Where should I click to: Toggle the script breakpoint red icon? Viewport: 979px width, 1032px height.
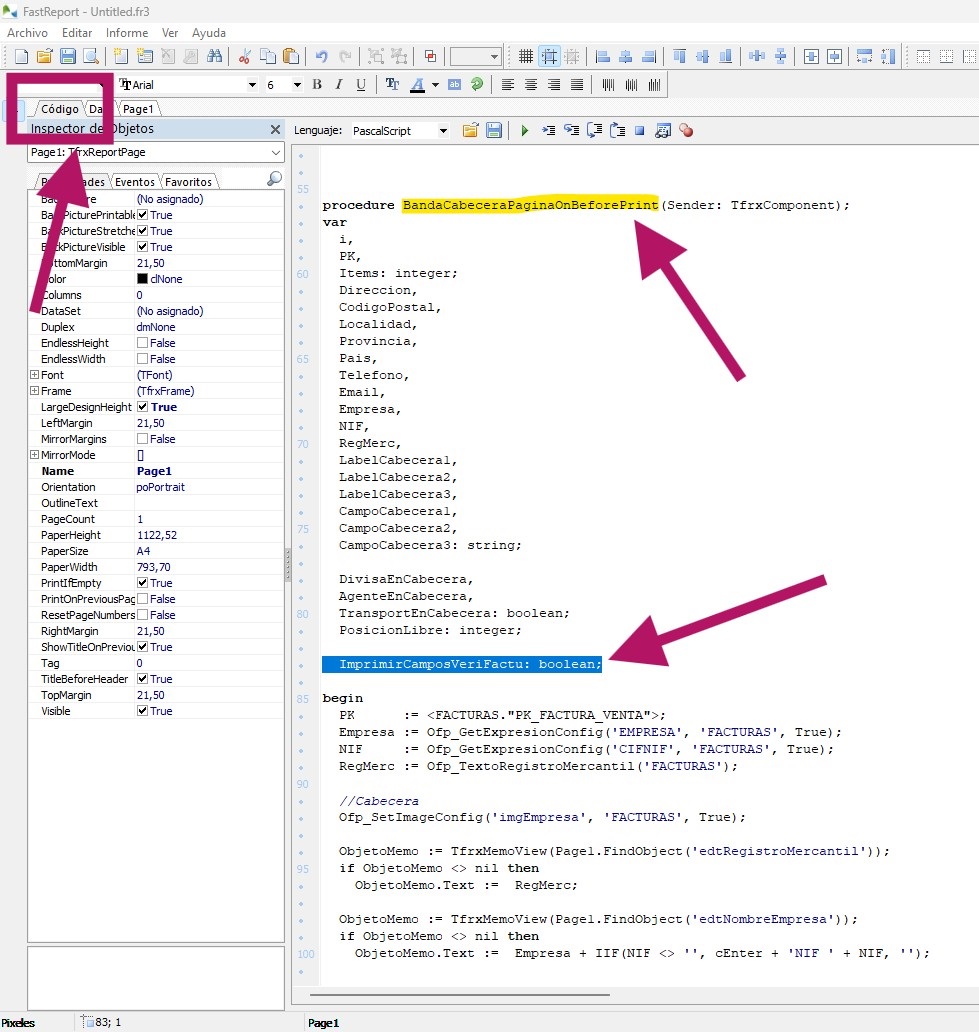(686, 130)
